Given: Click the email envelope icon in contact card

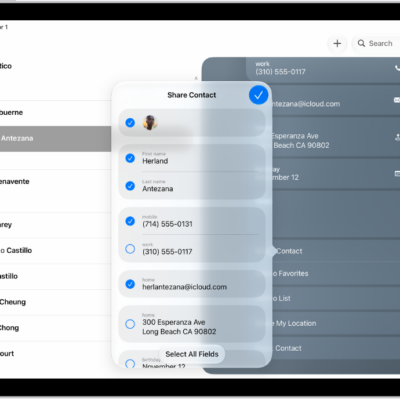Looking at the screenshot, I should 397,100.
